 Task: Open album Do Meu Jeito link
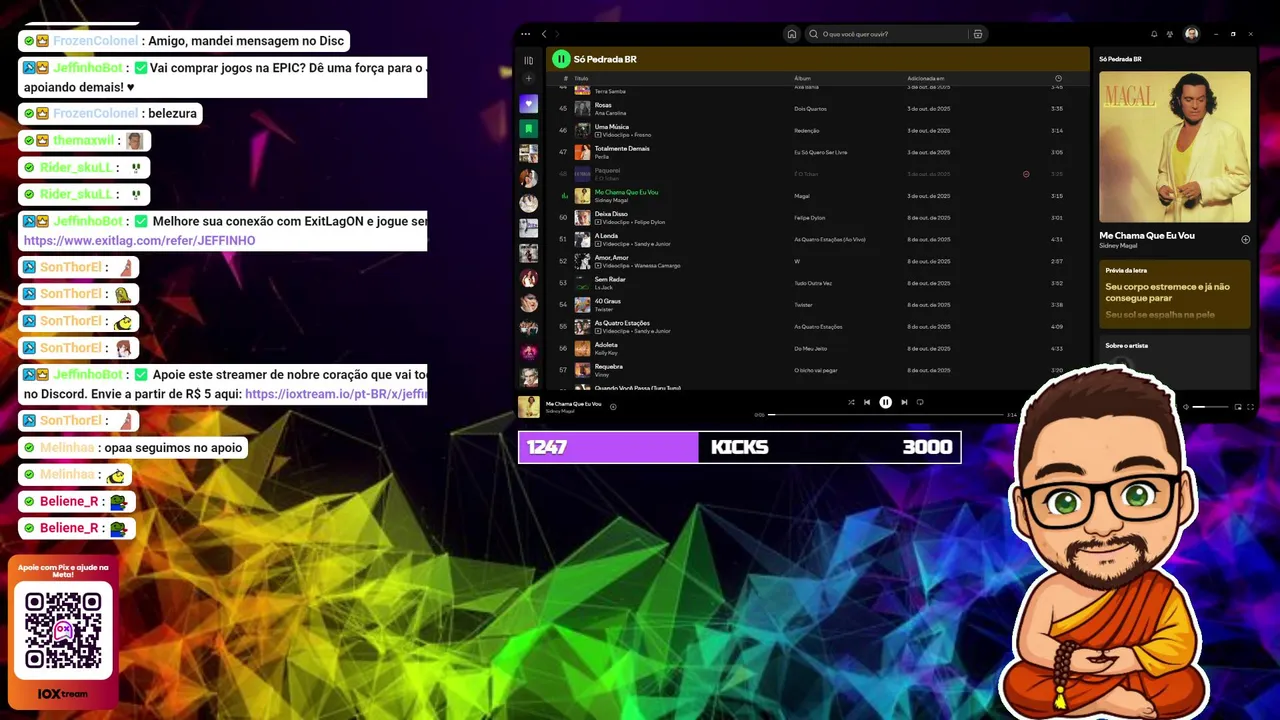tap(810, 349)
